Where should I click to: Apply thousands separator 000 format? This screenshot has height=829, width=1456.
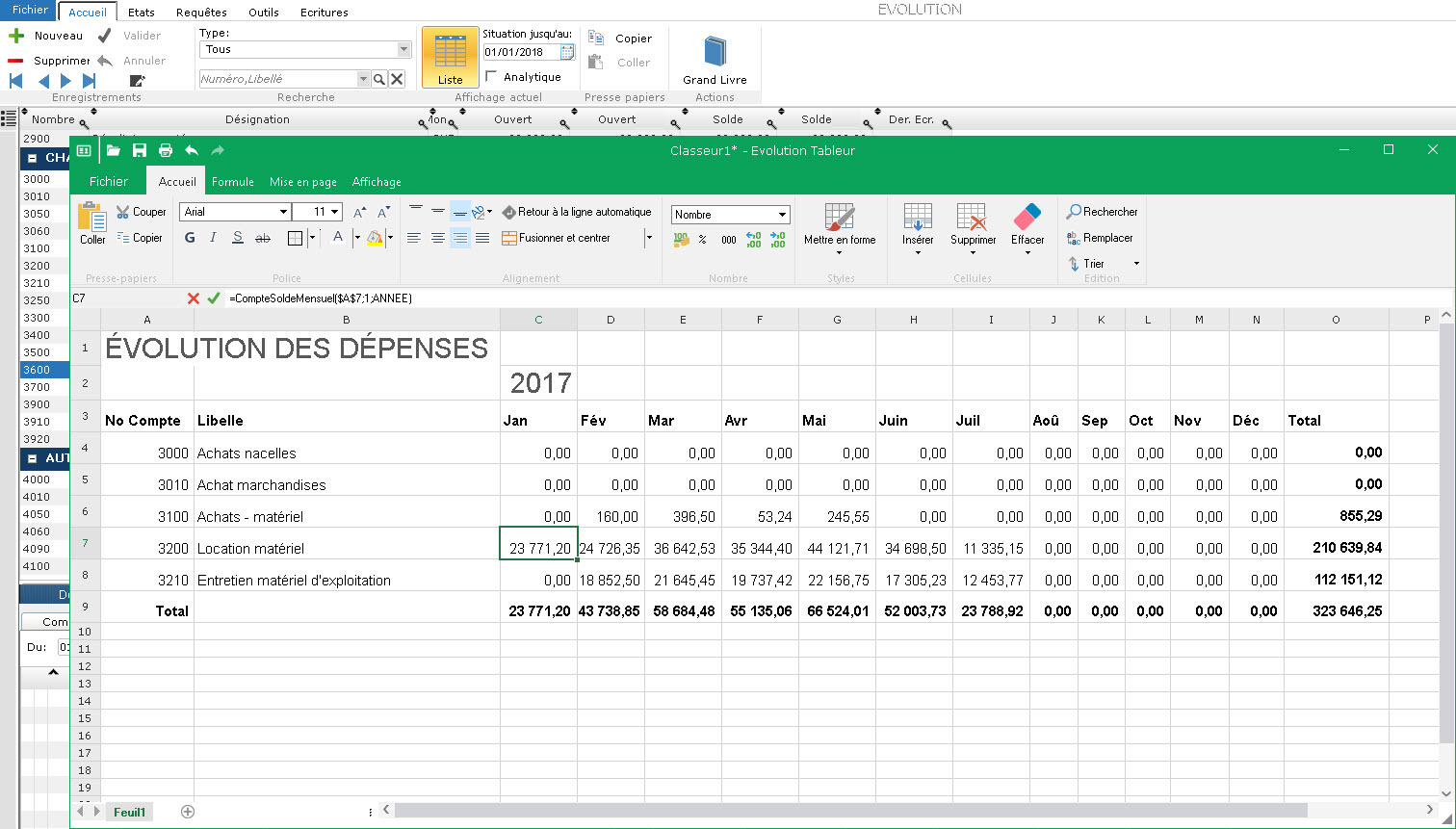pos(729,240)
